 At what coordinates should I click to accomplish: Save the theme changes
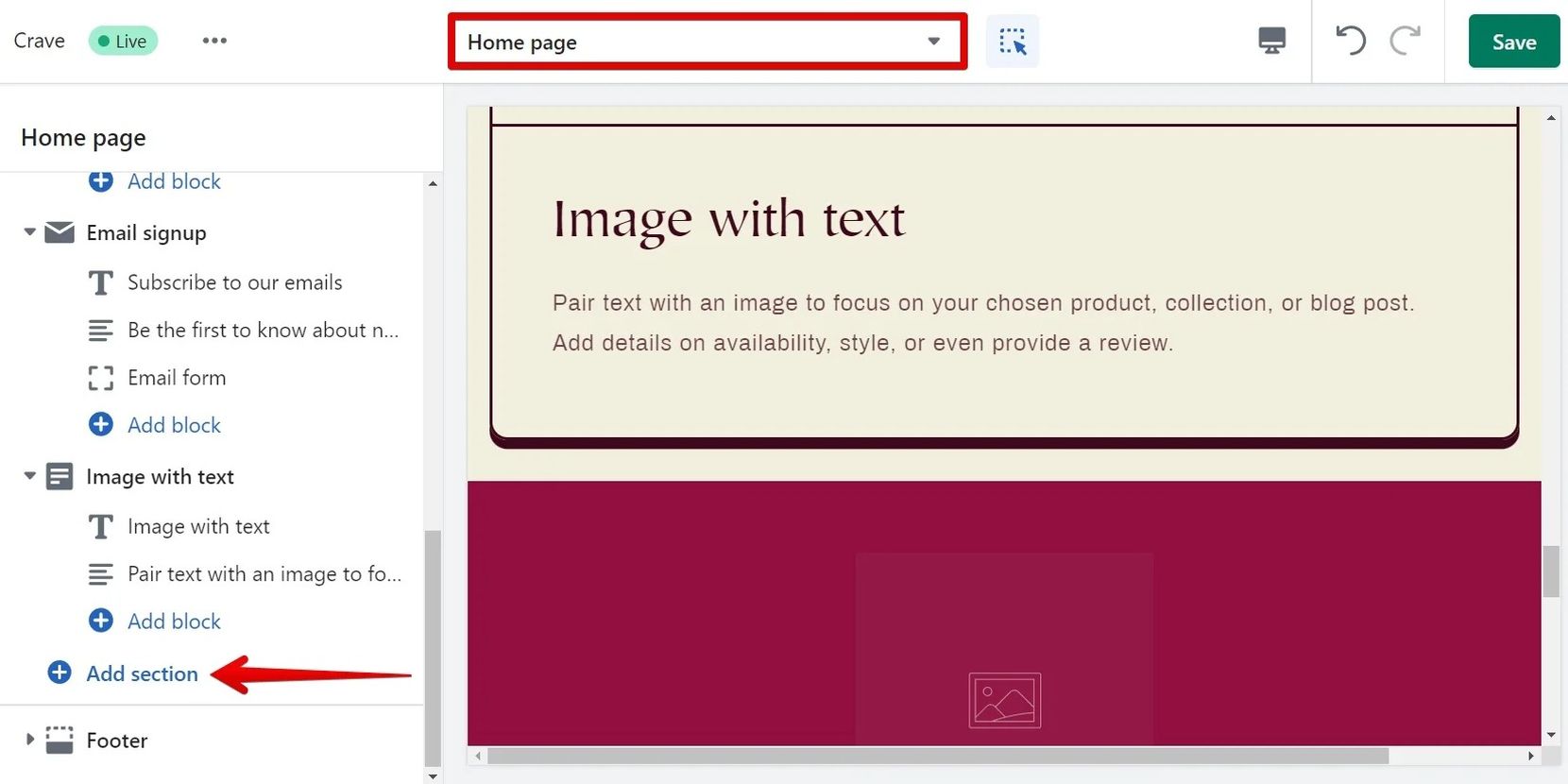point(1513,42)
